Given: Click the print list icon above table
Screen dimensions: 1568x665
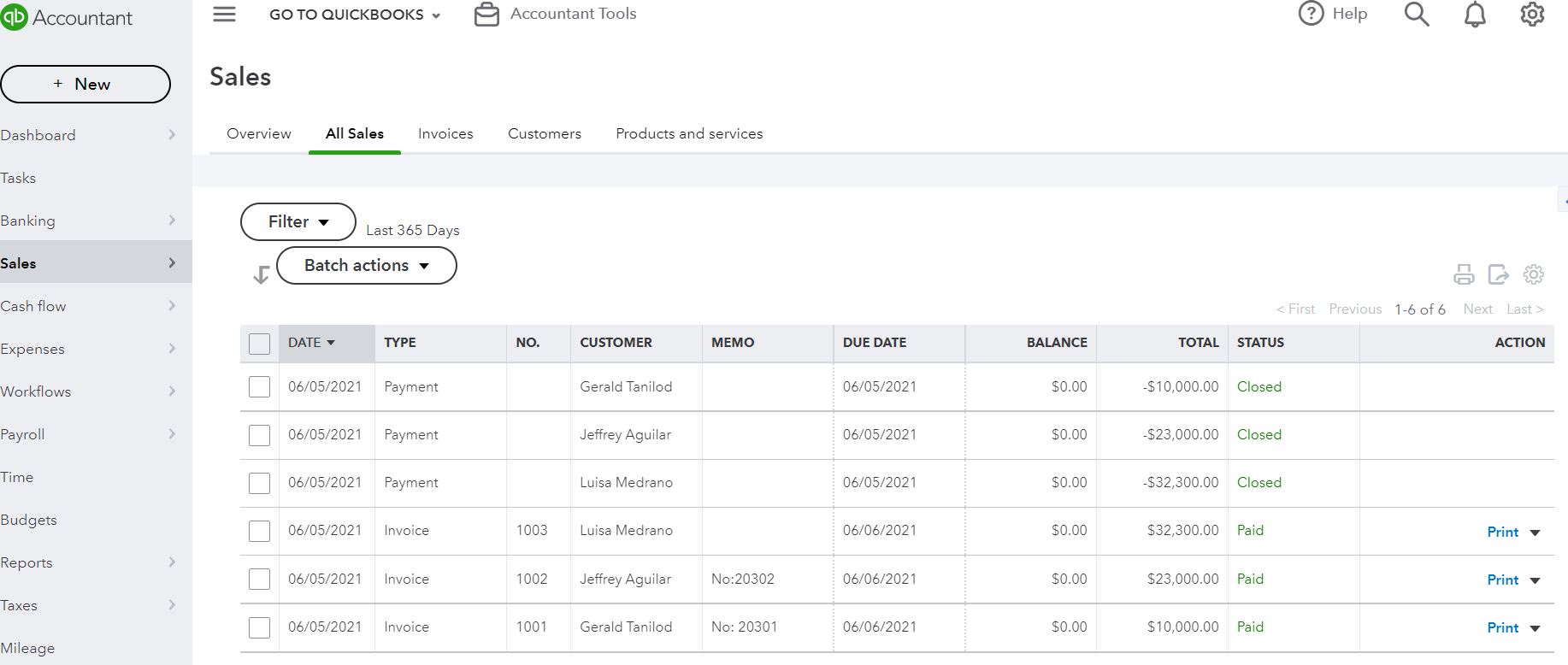Looking at the screenshot, I should click(1464, 274).
